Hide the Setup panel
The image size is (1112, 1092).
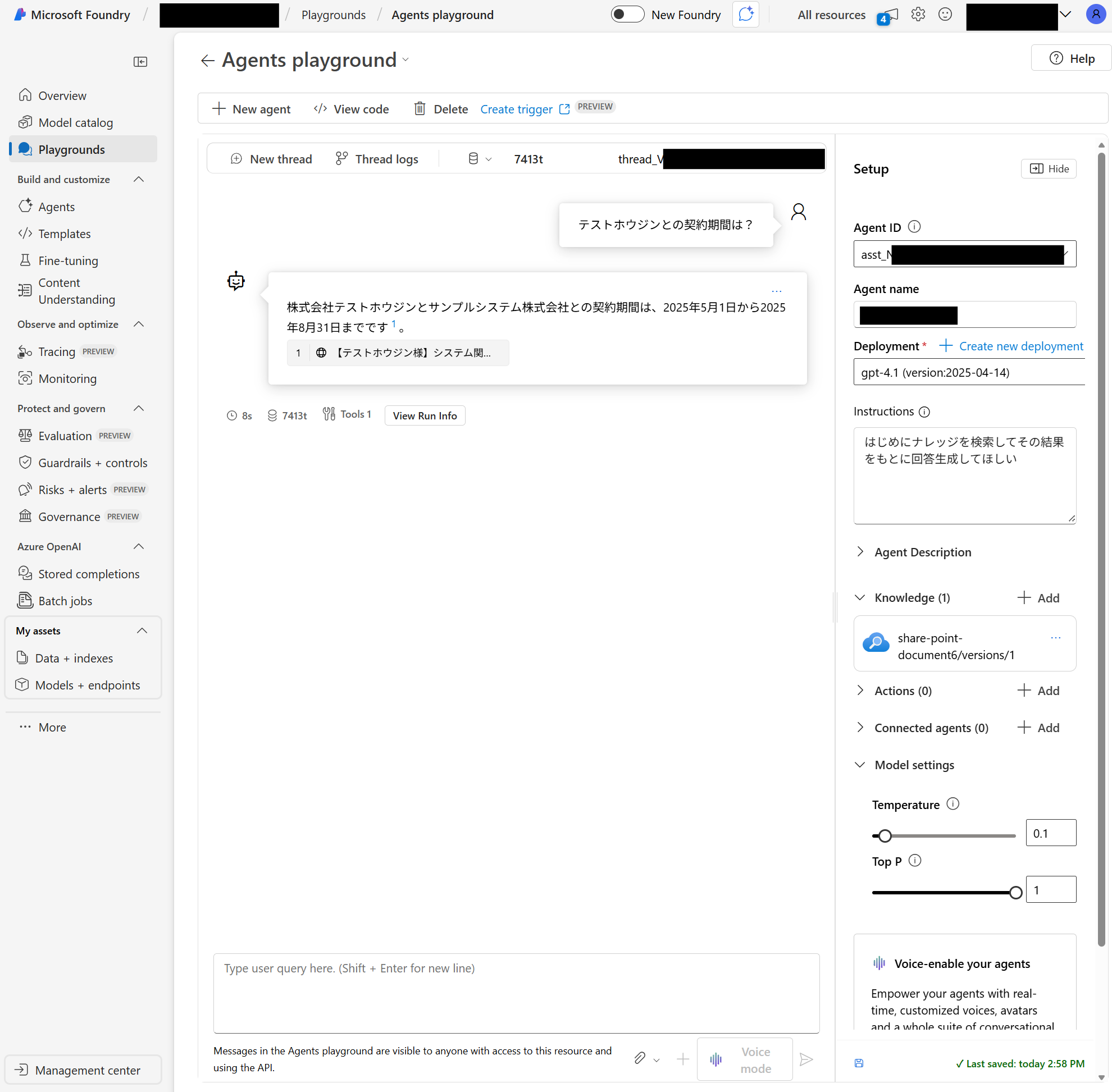coord(1049,168)
